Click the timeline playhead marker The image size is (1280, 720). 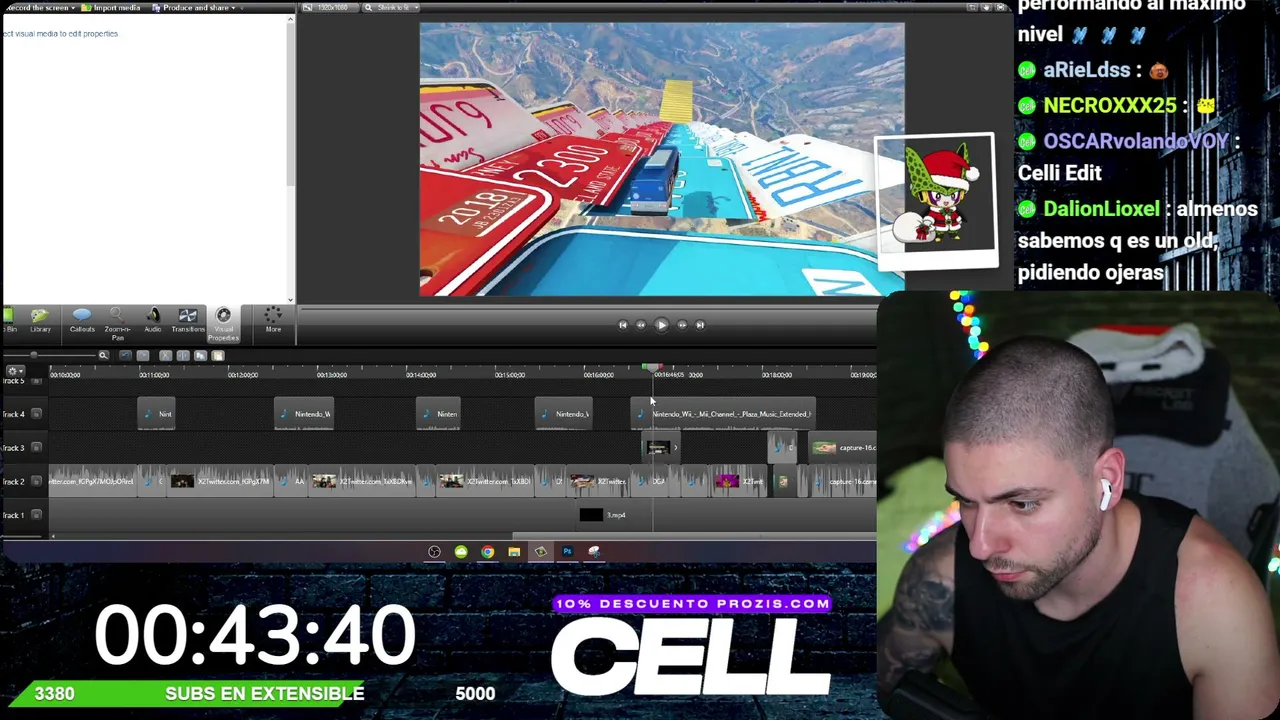pyautogui.click(x=652, y=369)
